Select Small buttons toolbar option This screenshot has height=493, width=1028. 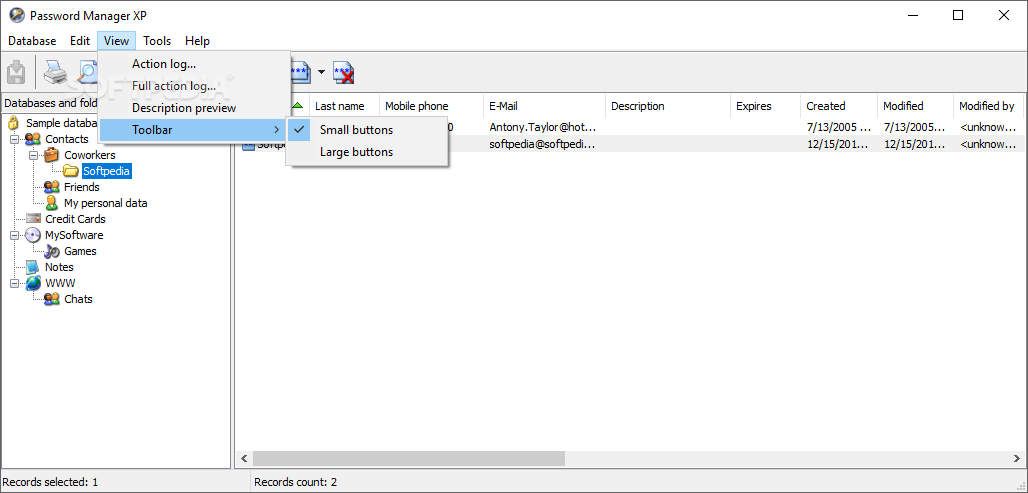pyautogui.click(x=367, y=130)
